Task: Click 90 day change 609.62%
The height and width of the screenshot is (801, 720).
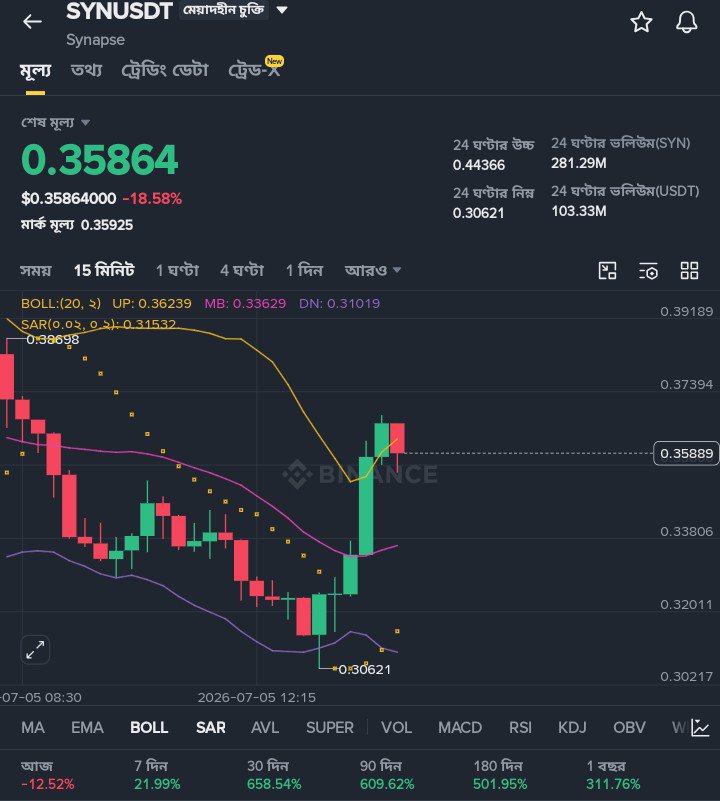Action: 387,784
